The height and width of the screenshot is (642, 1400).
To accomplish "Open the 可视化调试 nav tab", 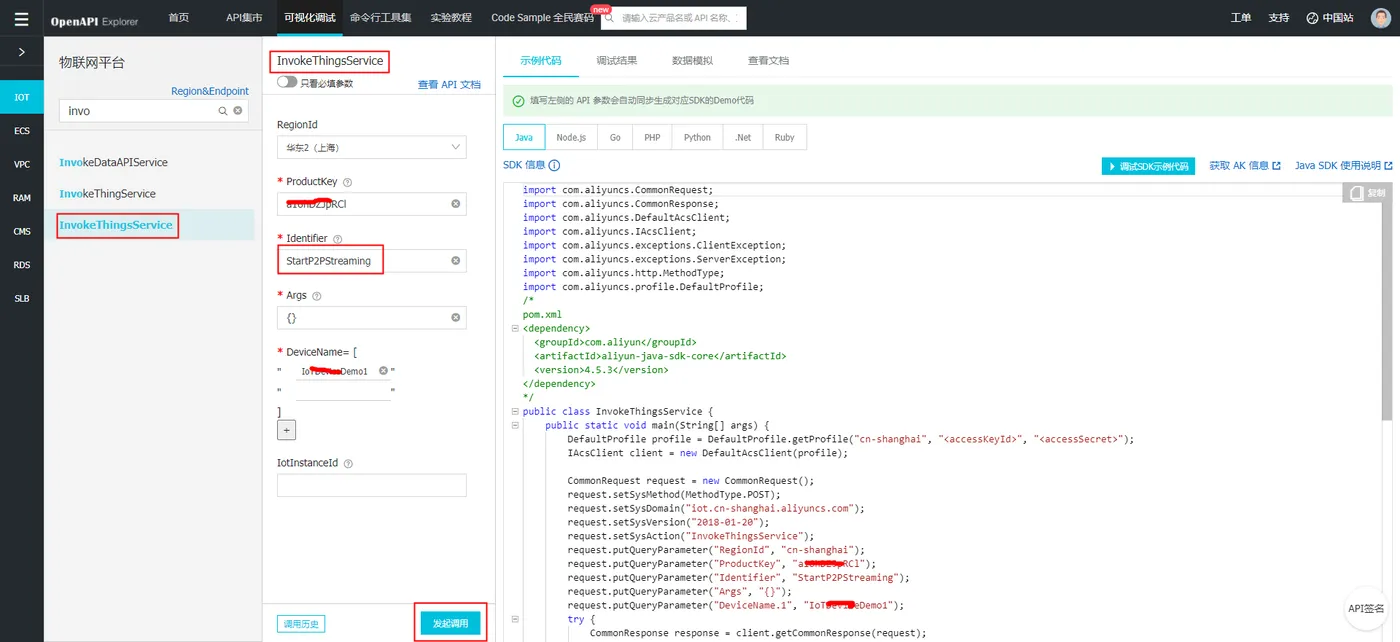I will coord(311,18).
